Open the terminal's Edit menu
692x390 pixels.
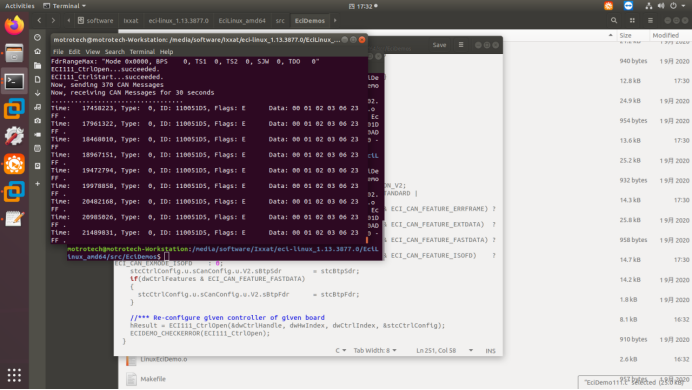click(x=74, y=52)
